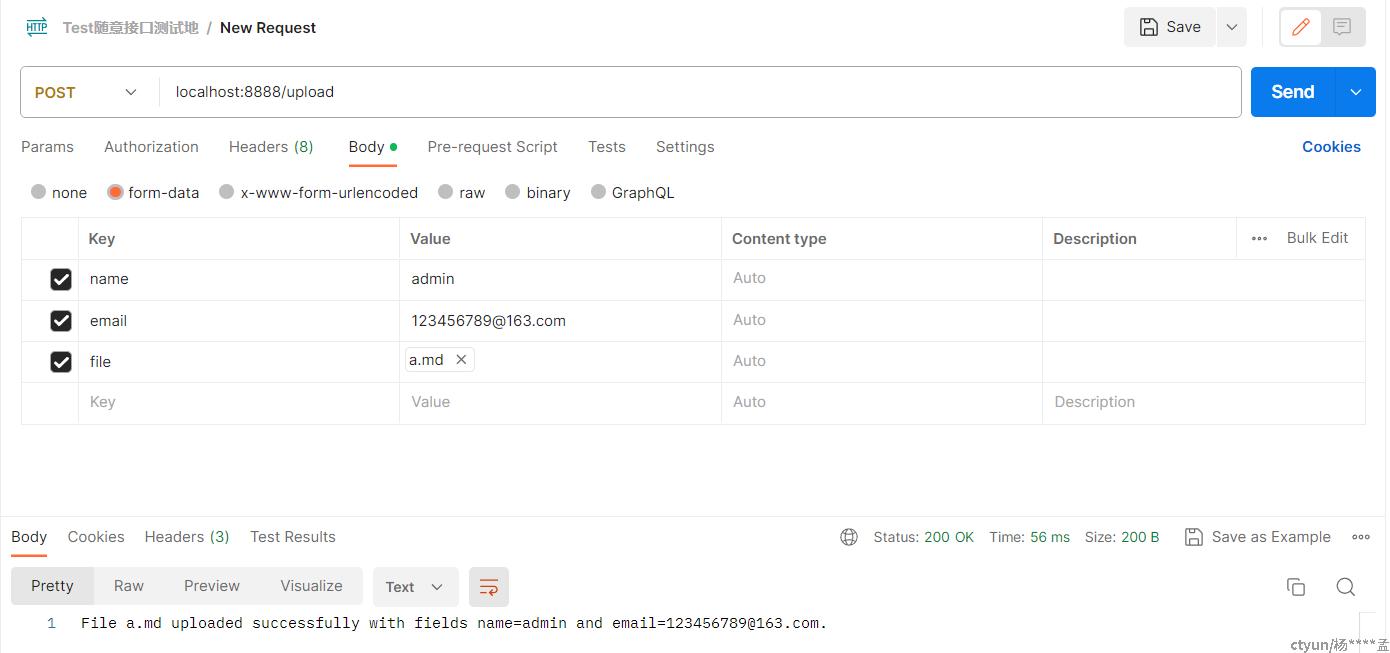The height and width of the screenshot is (653, 1390).
Task: Copy the response with the copy icon
Action: click(1296, 587)
